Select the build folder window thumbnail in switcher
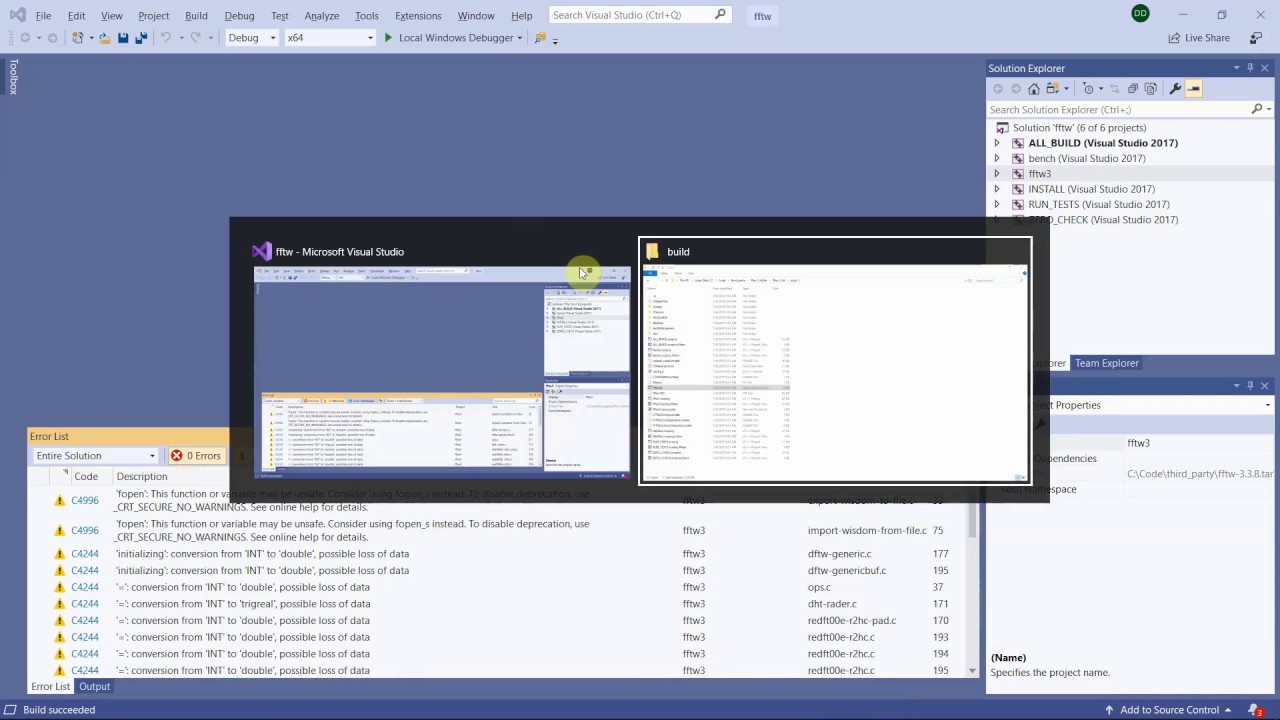This screenshot has height=720, width=1280. 835,361
